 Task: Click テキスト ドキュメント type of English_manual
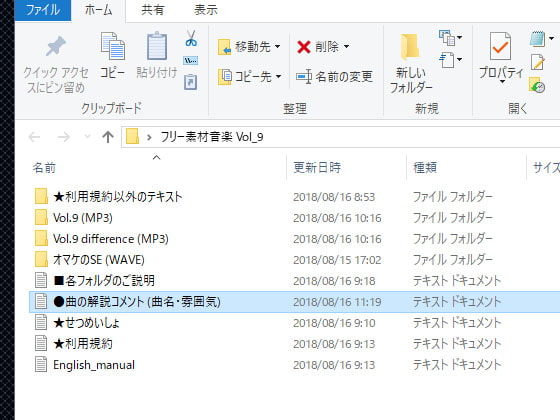457,365
